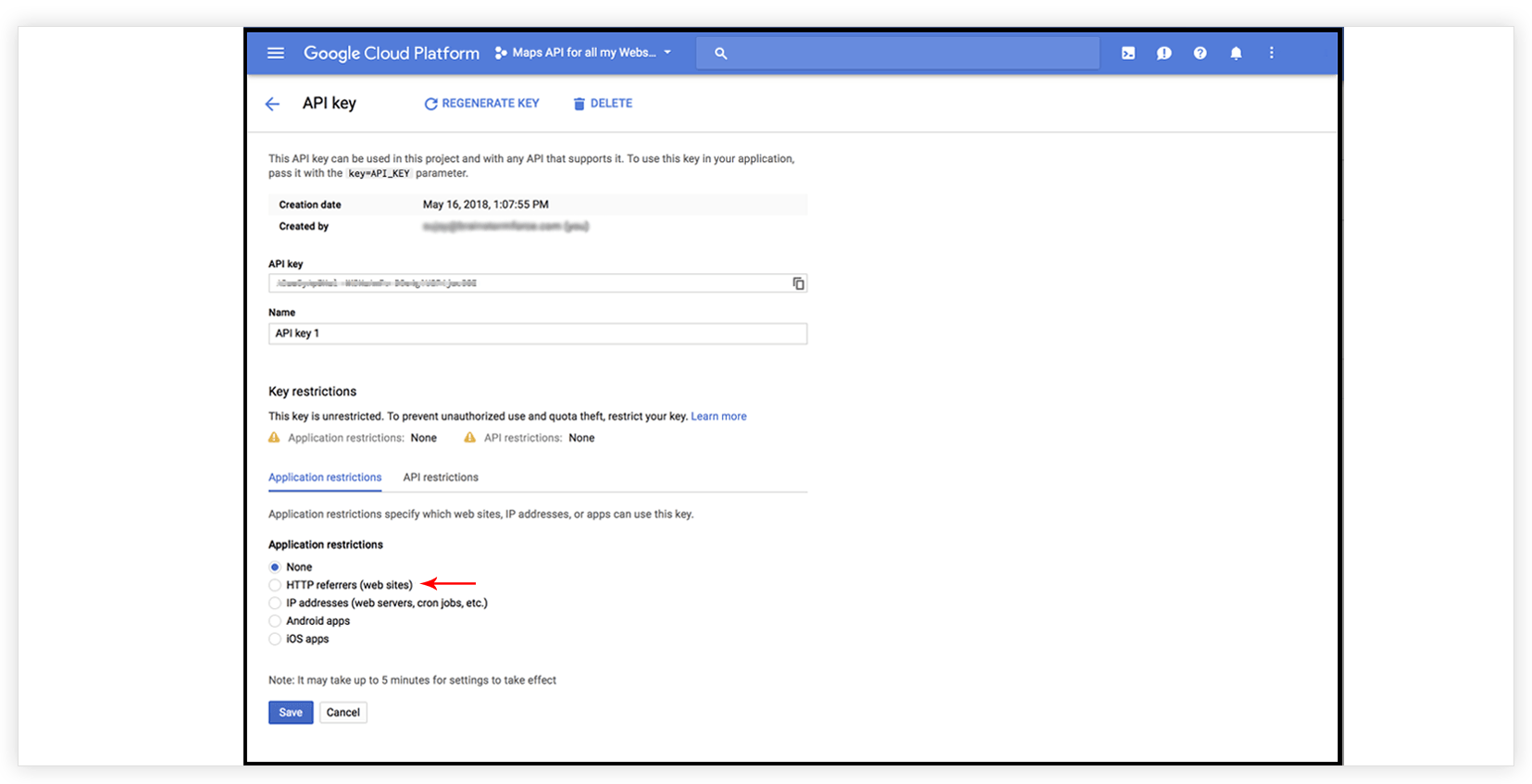Copy the API key with the copy icon
1532x784 pixels.
[x=798, y=283]
